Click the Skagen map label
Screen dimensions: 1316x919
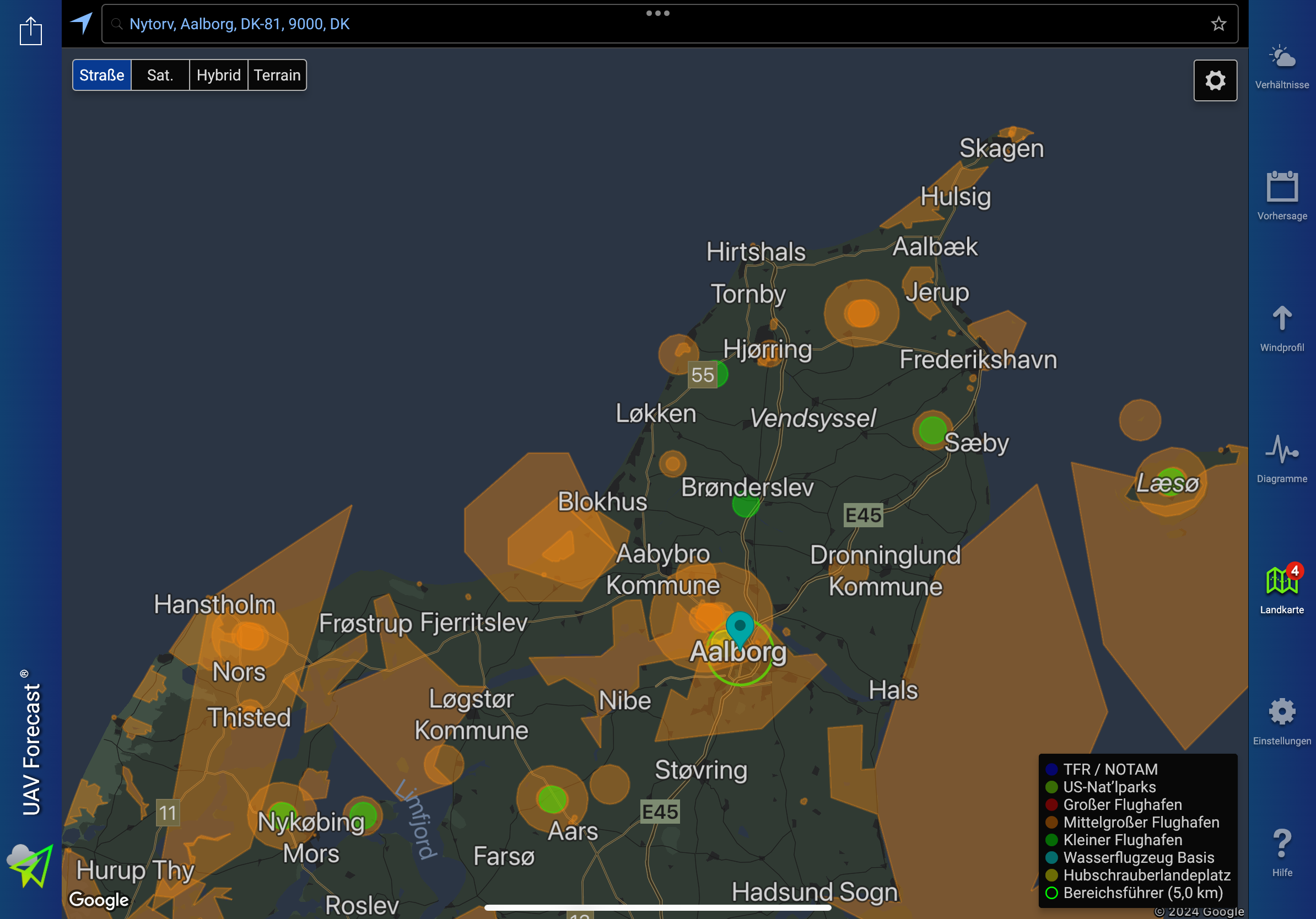tap(1001, 148)
